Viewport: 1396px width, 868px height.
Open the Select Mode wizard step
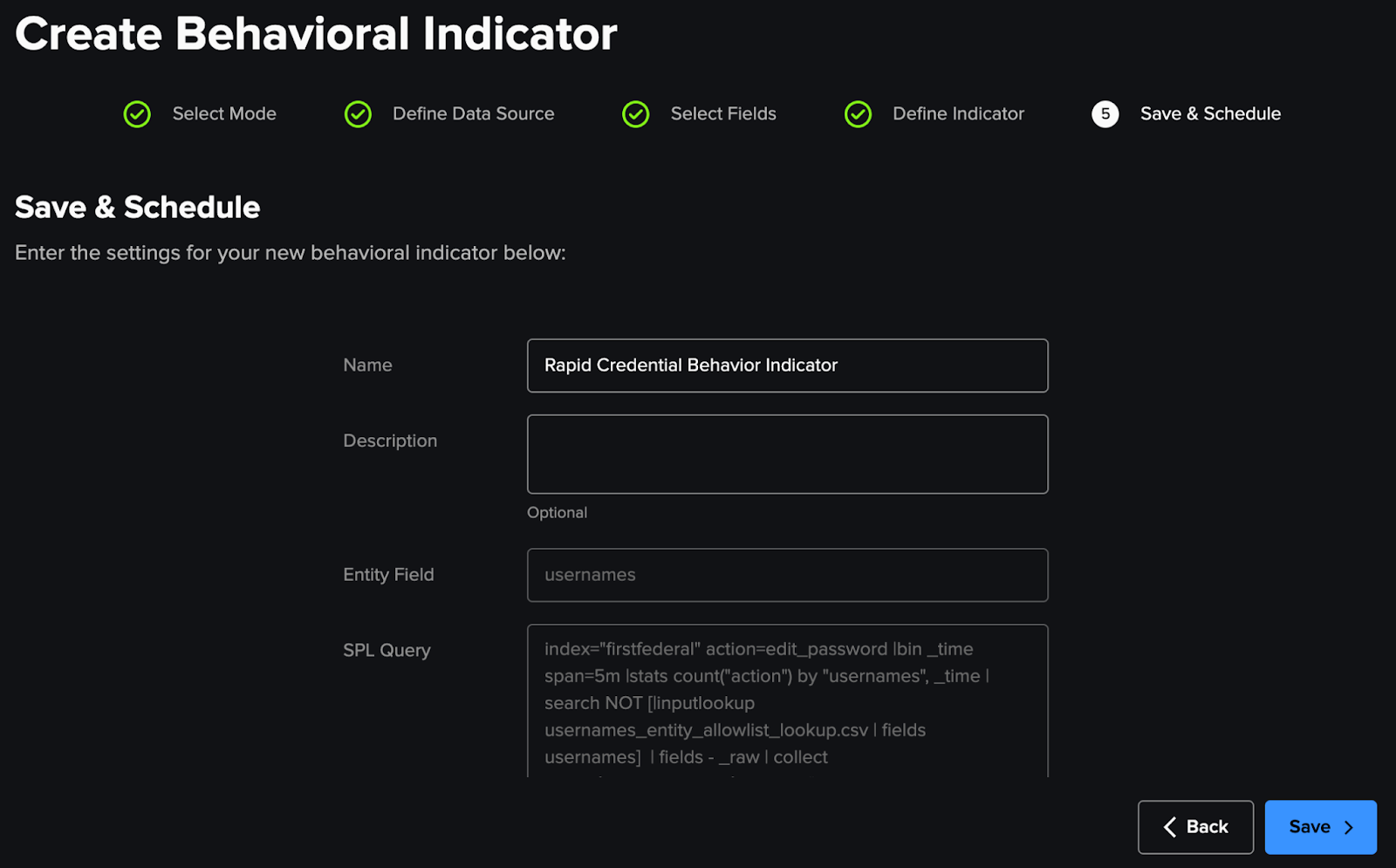tap(223, 113)
